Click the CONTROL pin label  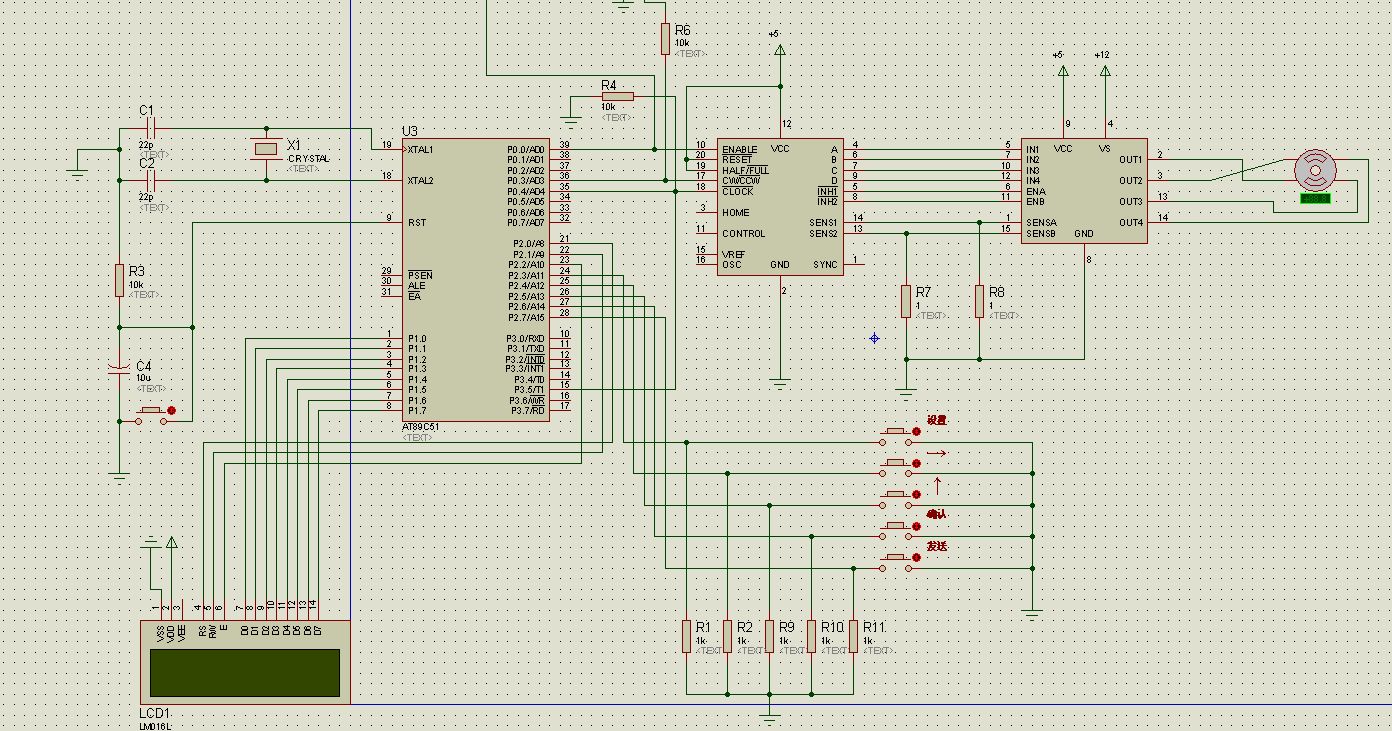coord(744,234)
